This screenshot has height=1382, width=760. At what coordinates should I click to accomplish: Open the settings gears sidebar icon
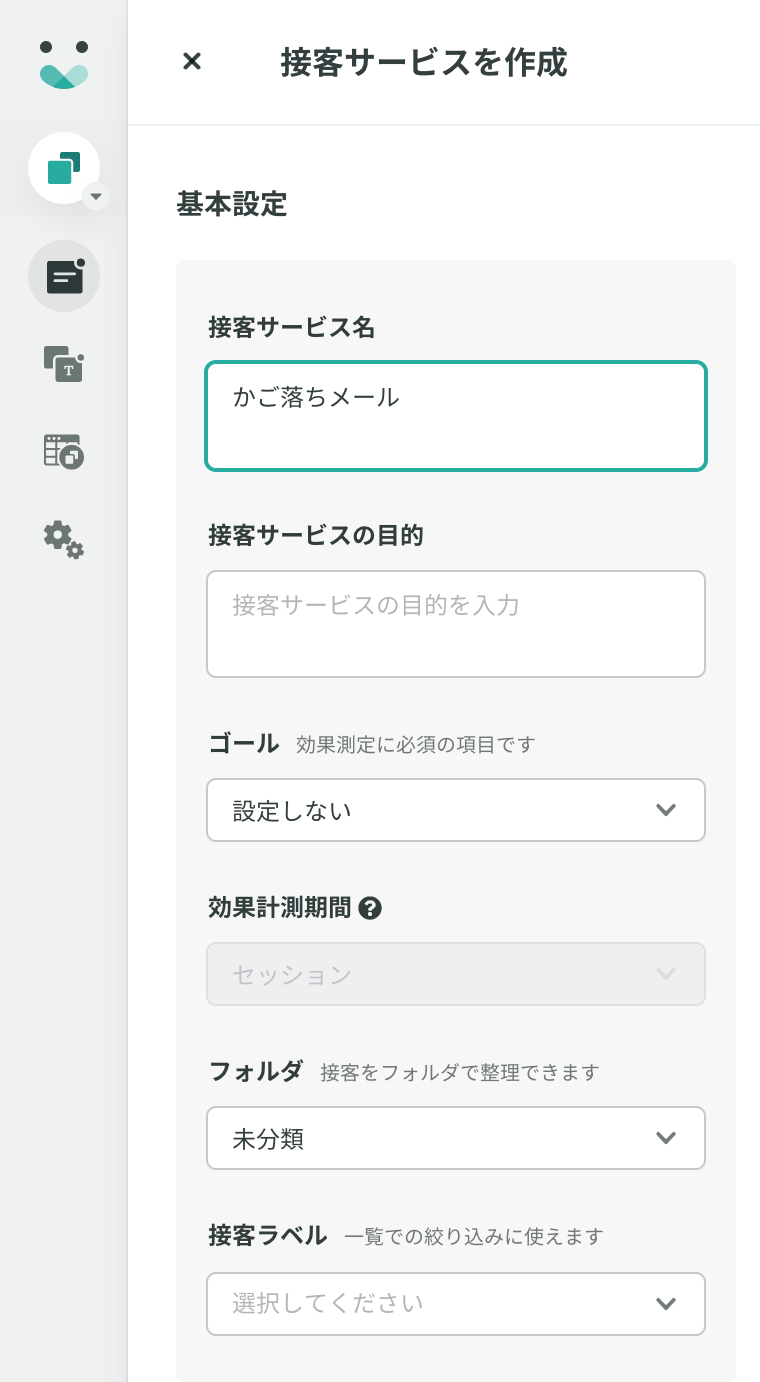pyautogui.click(x=64, y=539)
